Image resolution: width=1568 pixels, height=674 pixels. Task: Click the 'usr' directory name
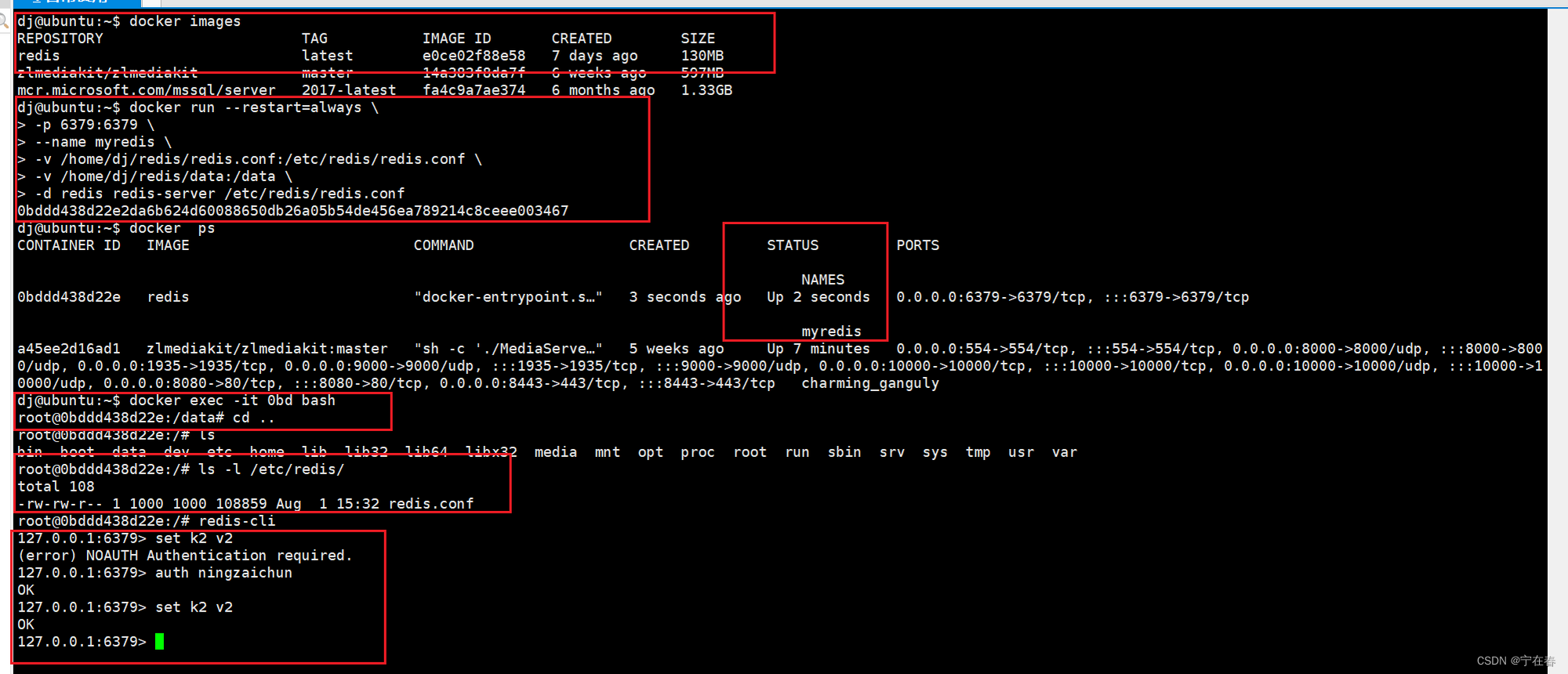point(1022,452)
